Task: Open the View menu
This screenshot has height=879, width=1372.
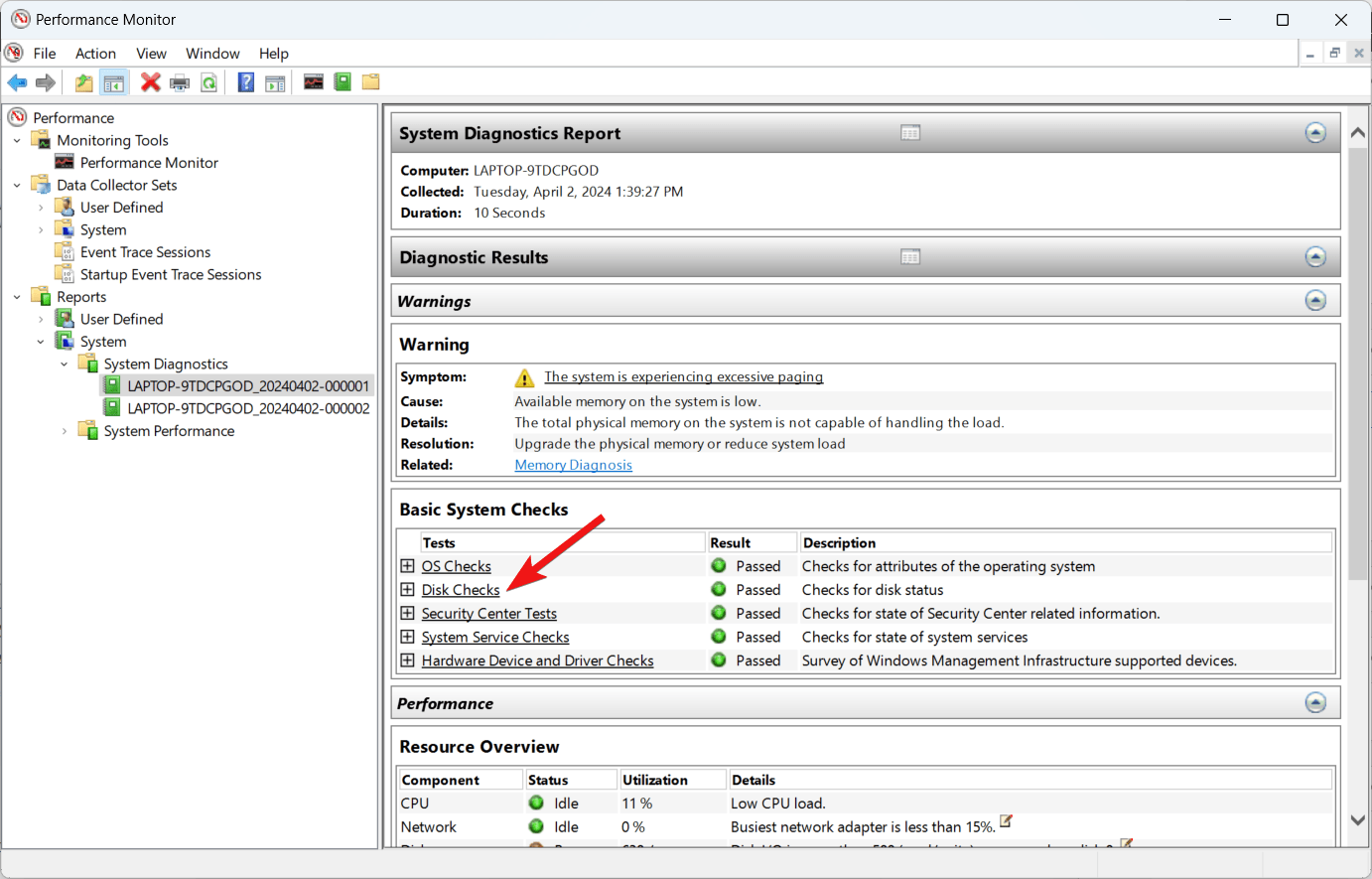Action: coord(151,54)
